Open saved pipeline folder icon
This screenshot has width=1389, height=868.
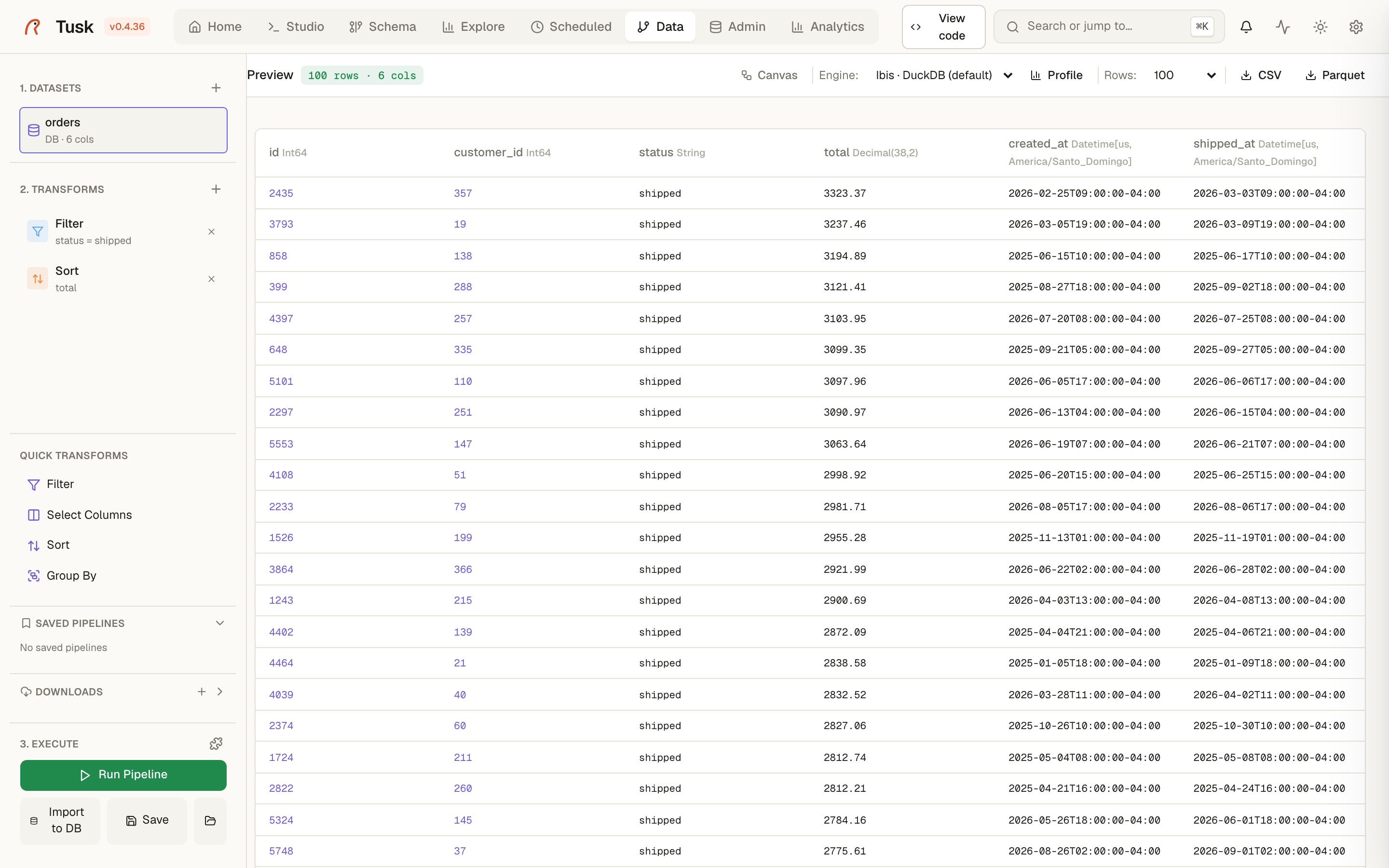coord(210,820)
